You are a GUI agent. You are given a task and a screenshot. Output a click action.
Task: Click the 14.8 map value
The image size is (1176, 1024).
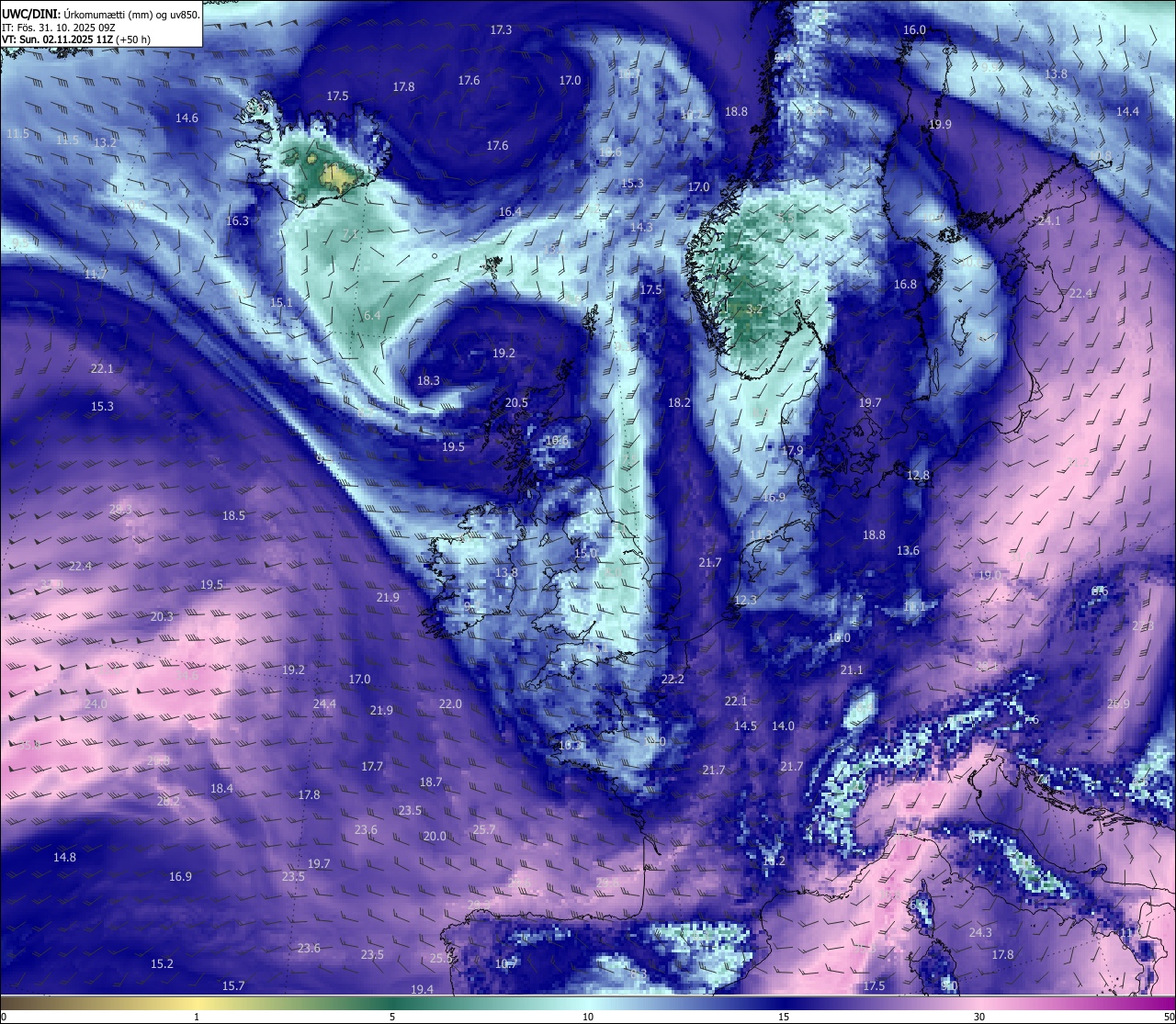[x=64, y=858]
